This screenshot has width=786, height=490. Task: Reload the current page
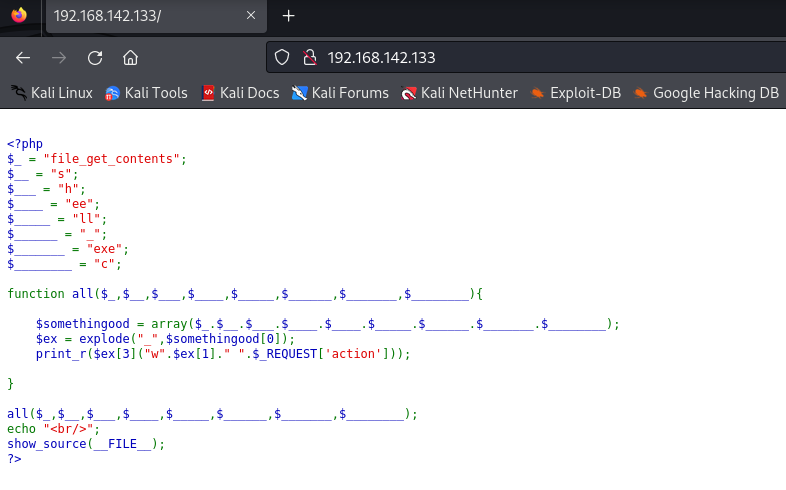click(x=95, y=57)
